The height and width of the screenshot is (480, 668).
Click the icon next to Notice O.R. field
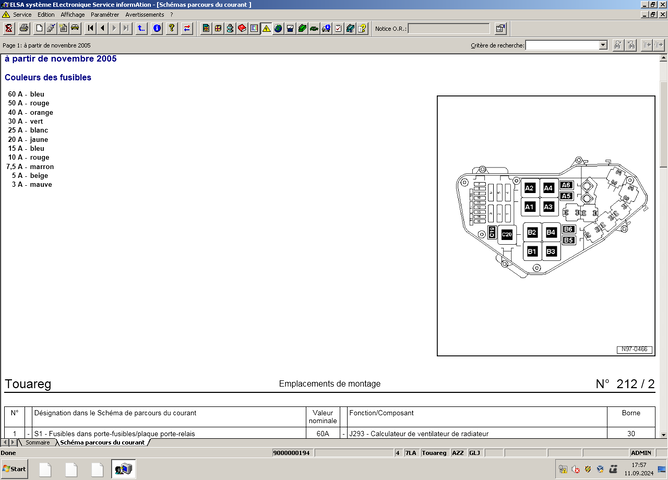point(501,29)
